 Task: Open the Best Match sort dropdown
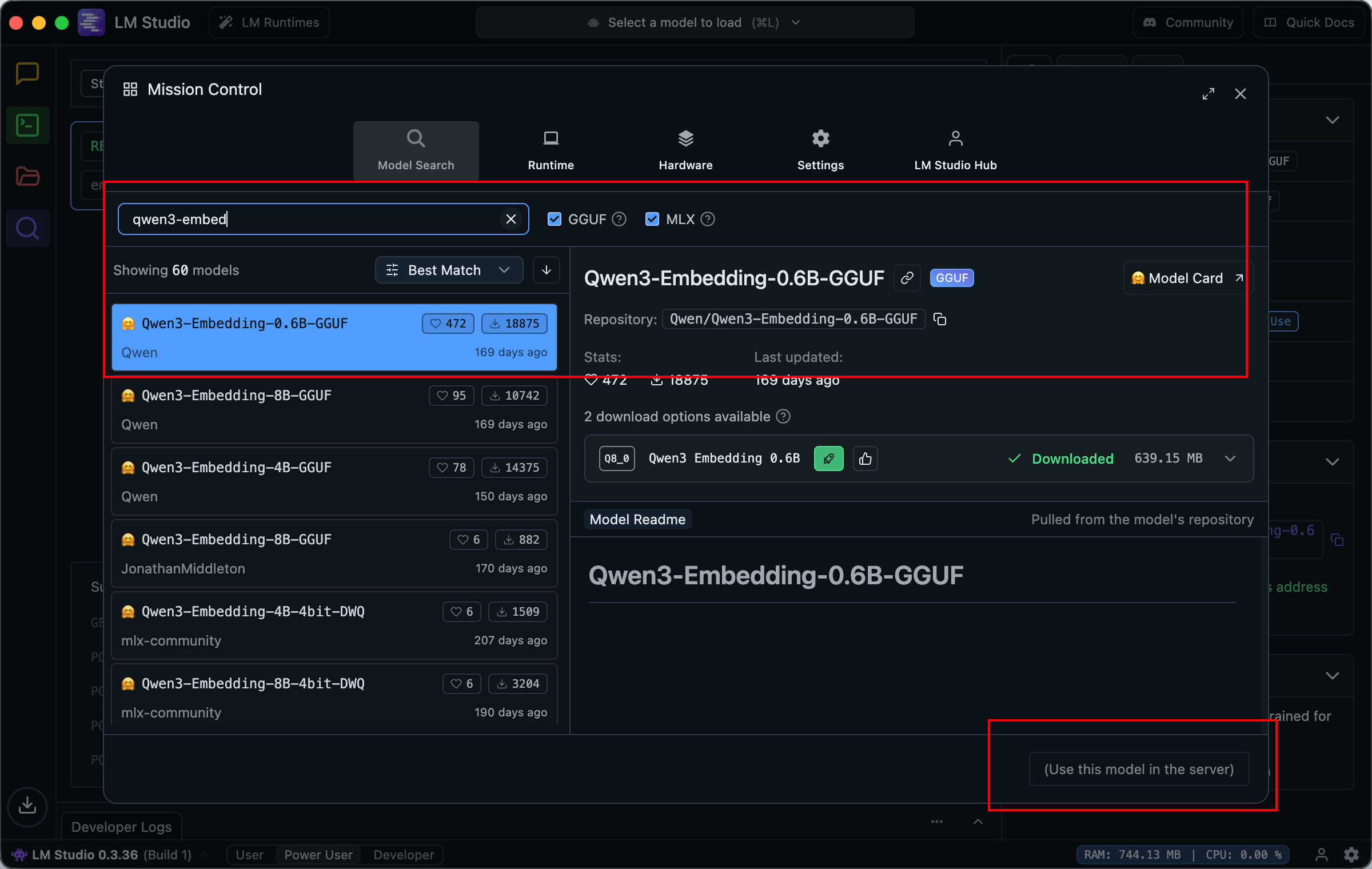pos(449,270)
